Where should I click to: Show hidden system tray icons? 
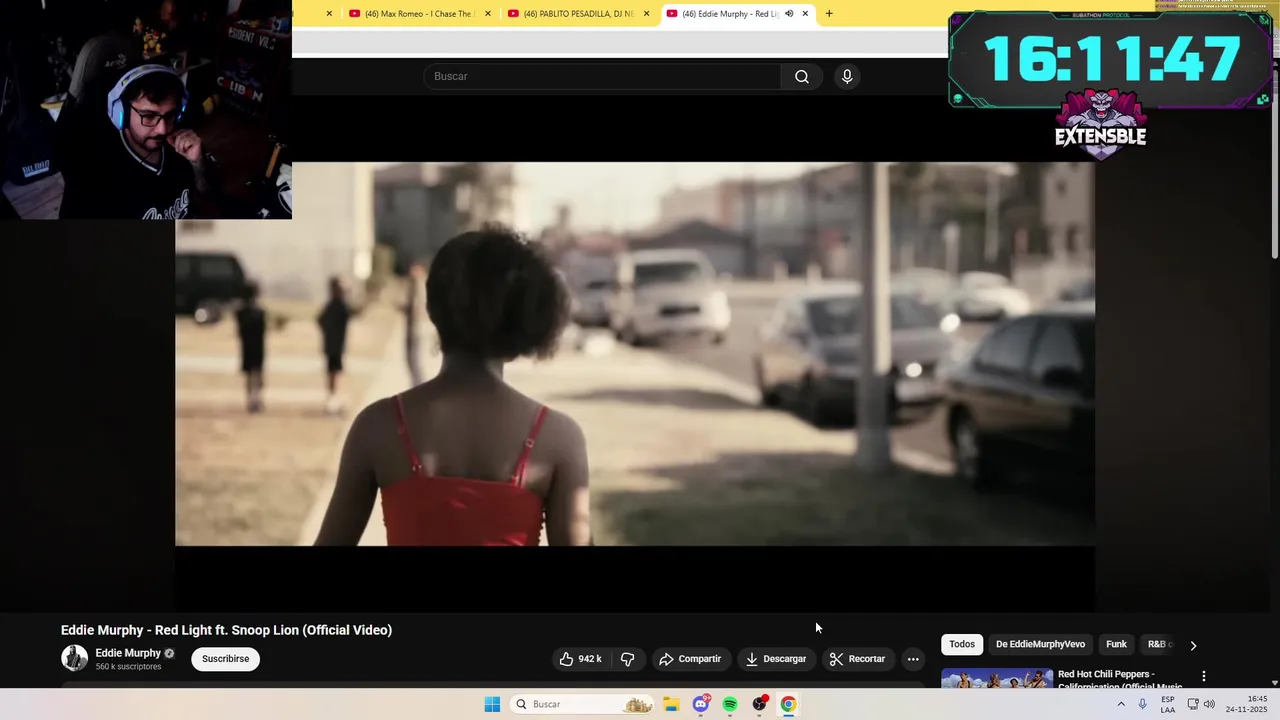click(x=1121, y=704)
